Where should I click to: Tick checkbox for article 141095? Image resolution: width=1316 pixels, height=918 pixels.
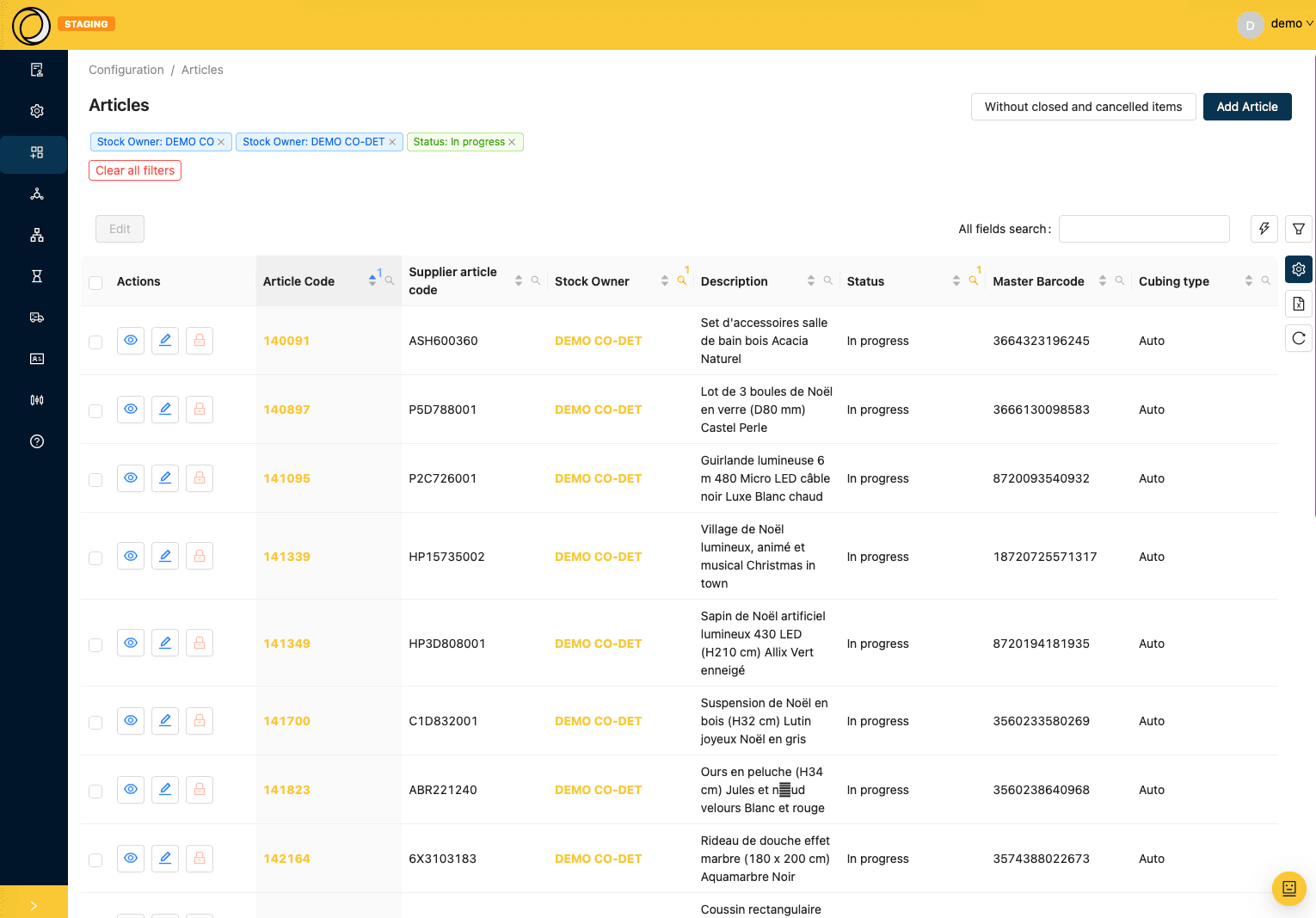pyautogui.click(x=95, y=480)
